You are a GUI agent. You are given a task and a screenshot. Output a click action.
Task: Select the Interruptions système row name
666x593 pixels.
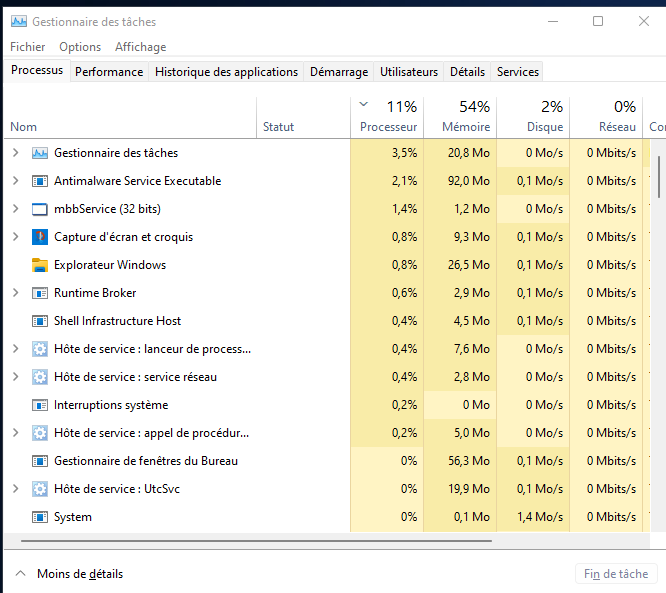point(111,405)
